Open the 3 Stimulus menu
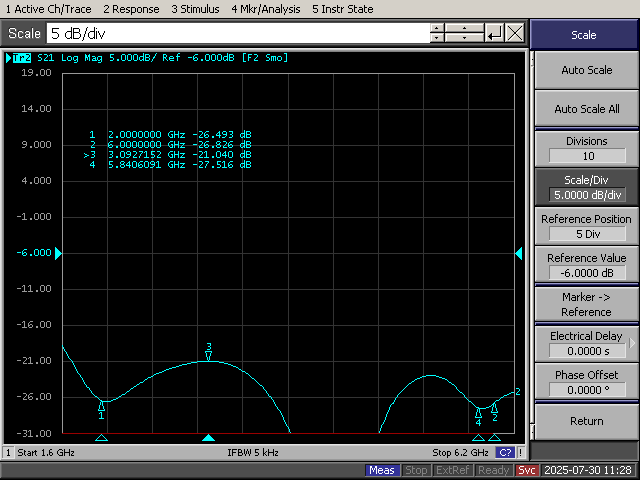This screenshot has height=480, width=640. (x=195, y=9)
